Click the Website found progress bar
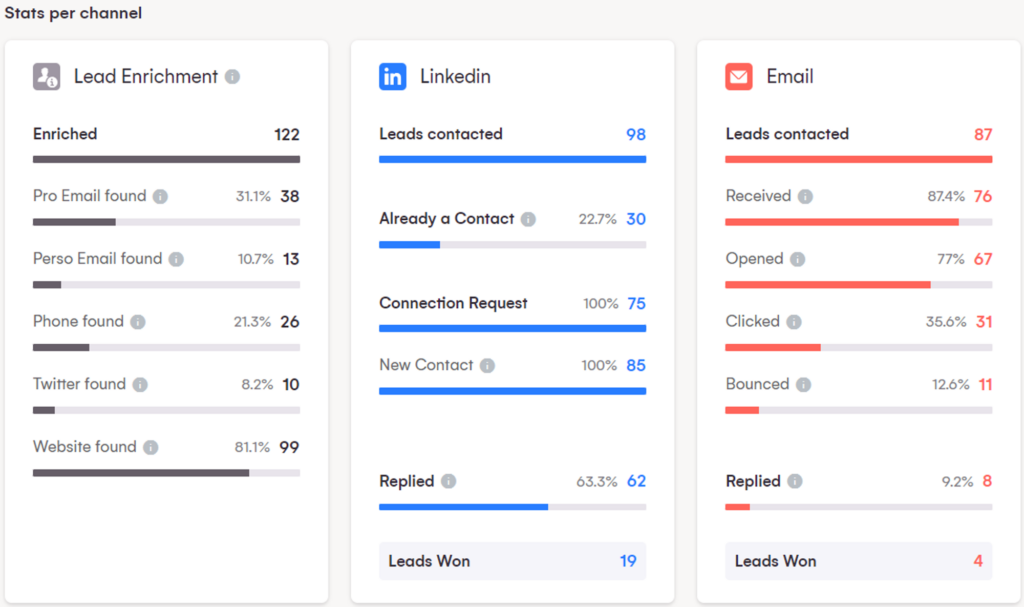This screenshot has height=607, width=1024. click(166, 472)
